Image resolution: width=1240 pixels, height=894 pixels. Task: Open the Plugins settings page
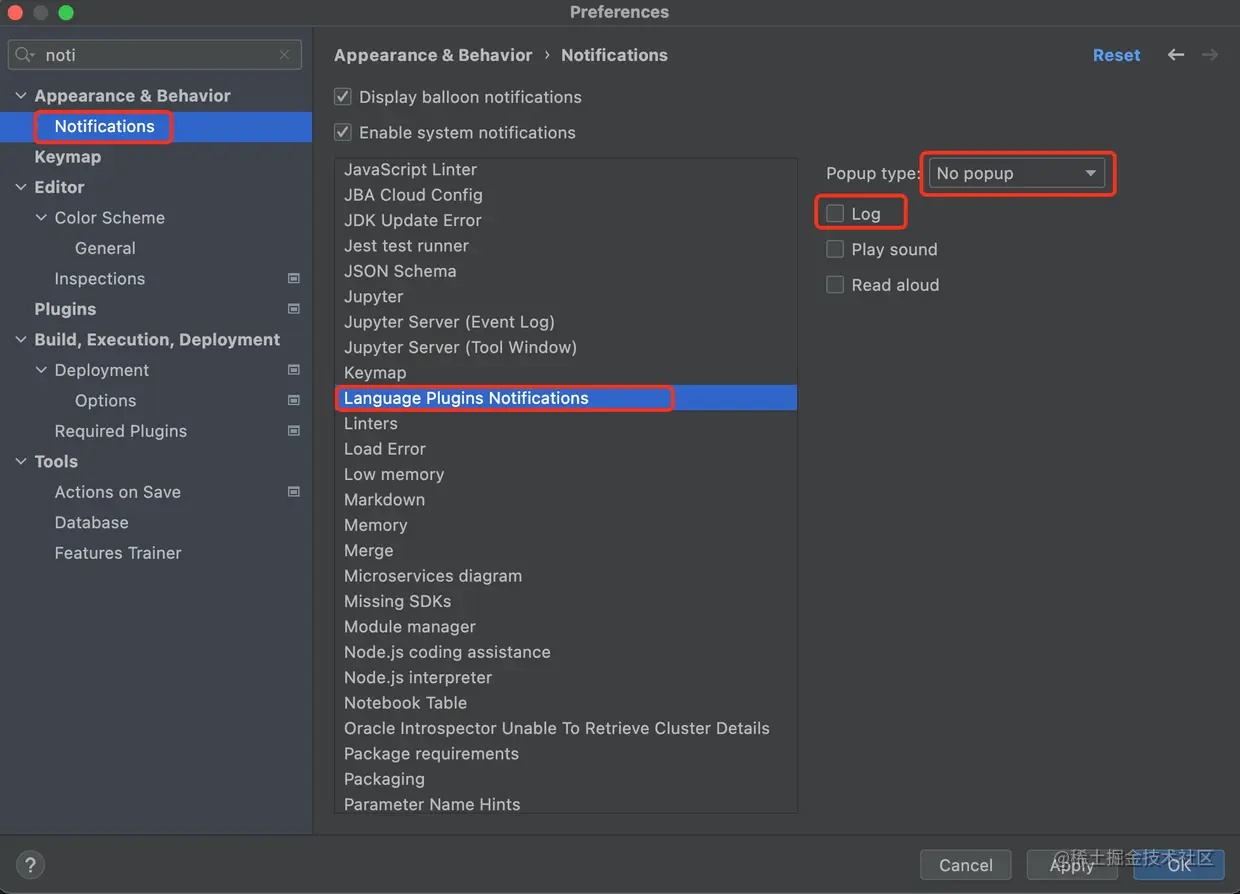coord(65,309)
